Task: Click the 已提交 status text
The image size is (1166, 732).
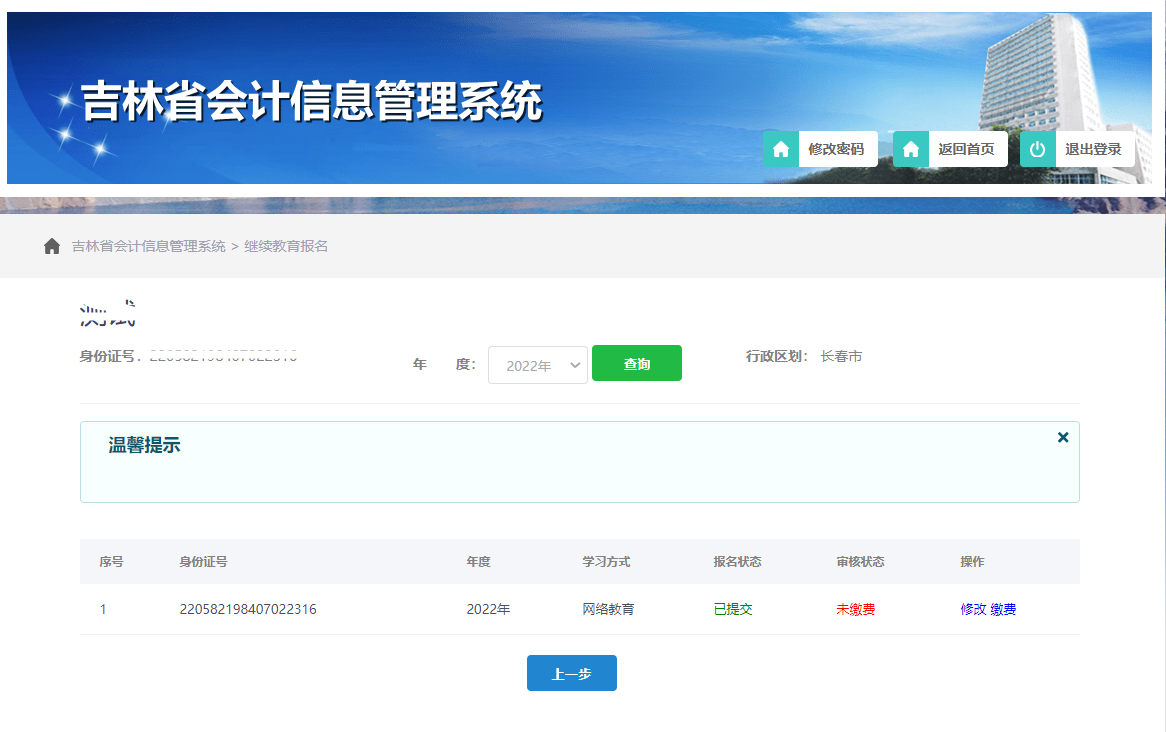Action: coord(733,608)
